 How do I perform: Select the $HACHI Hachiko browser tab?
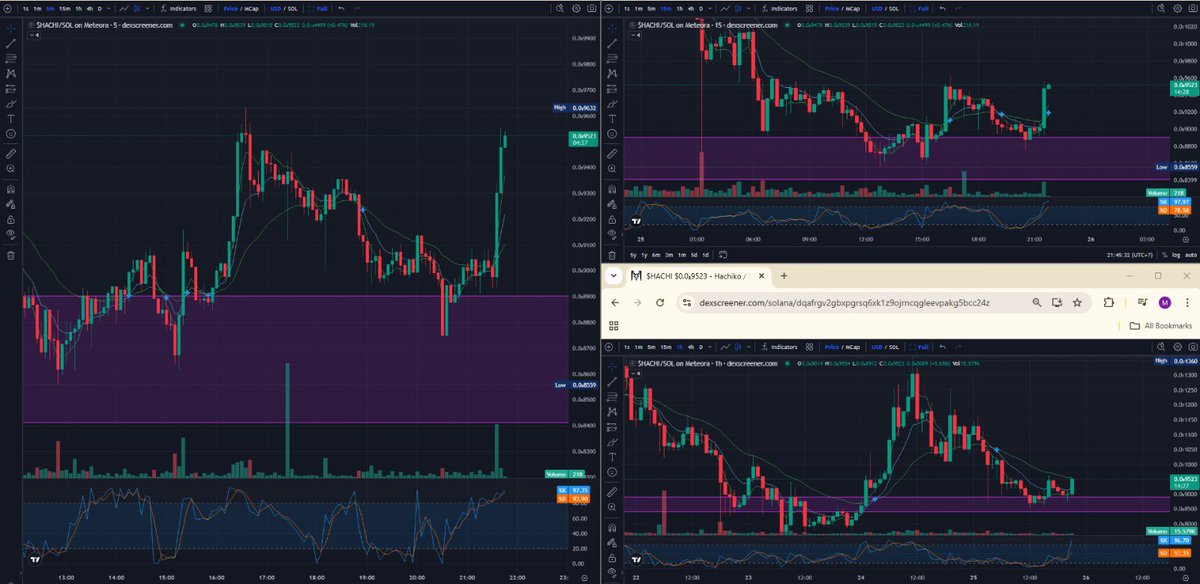tap(697, 276)
